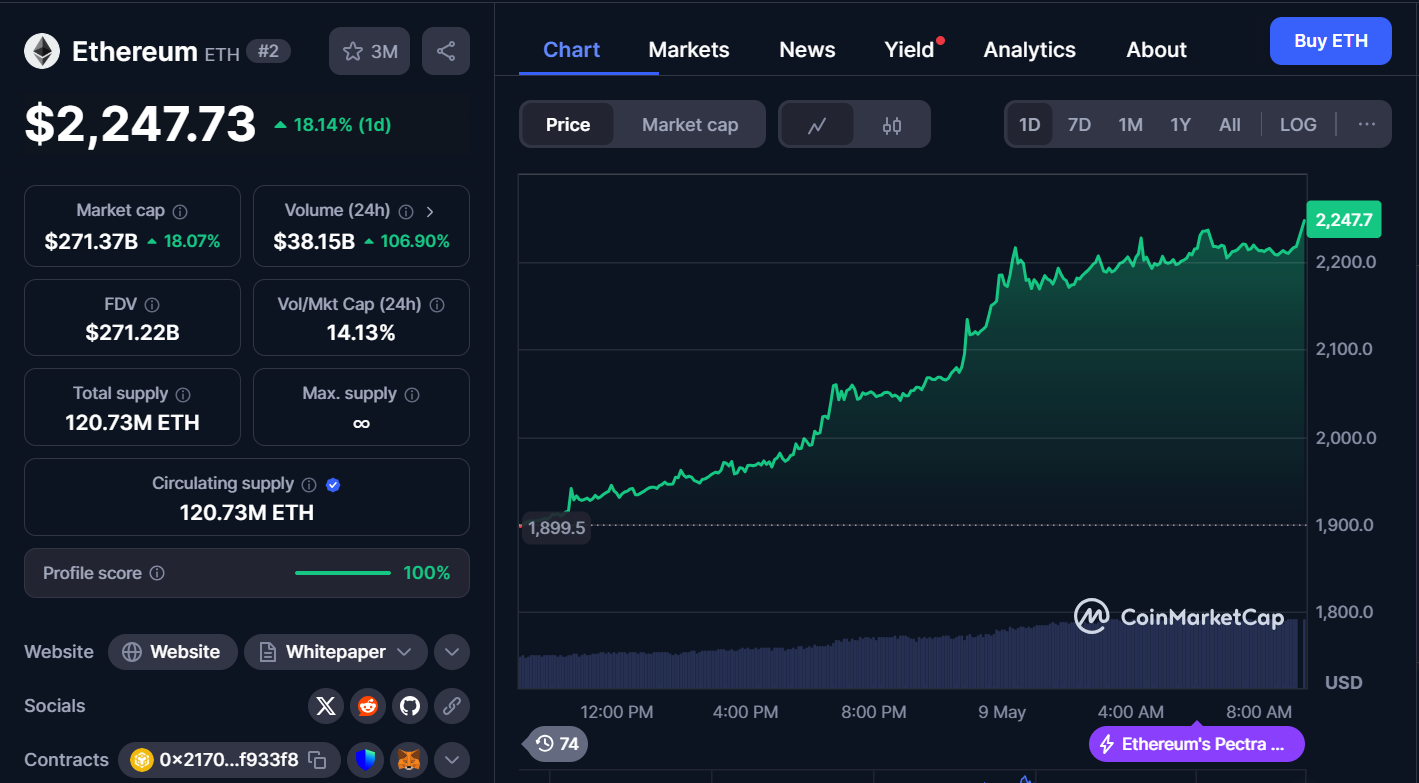Switch to the Chart tab
The height and width of the screenshot is (783, 1419).
(572, 50)
